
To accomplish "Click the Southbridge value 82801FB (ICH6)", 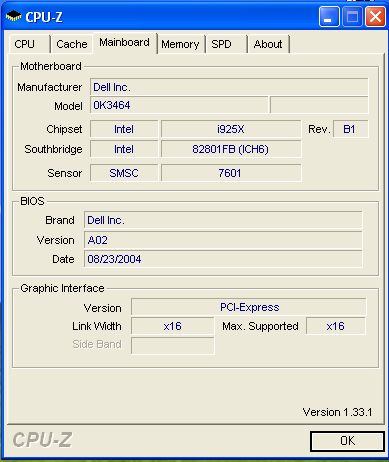I will pyautogui.click(x=231, y=149).
